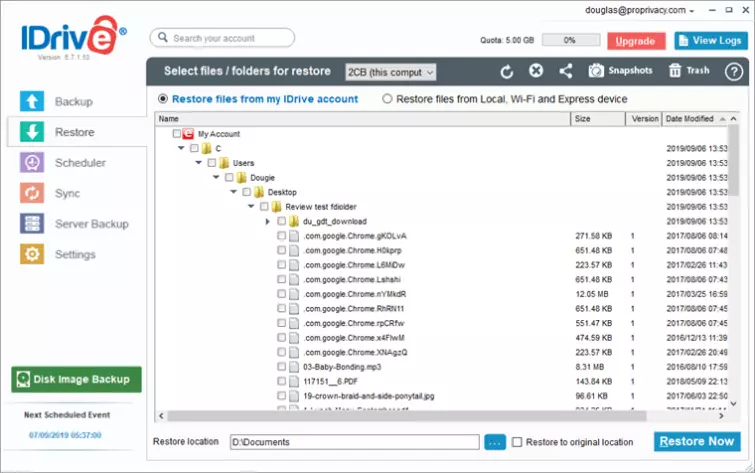This screenshot has height=473, width=755.
Task: Click the Backup up-arrow icon
Action: tap(32, 101)
